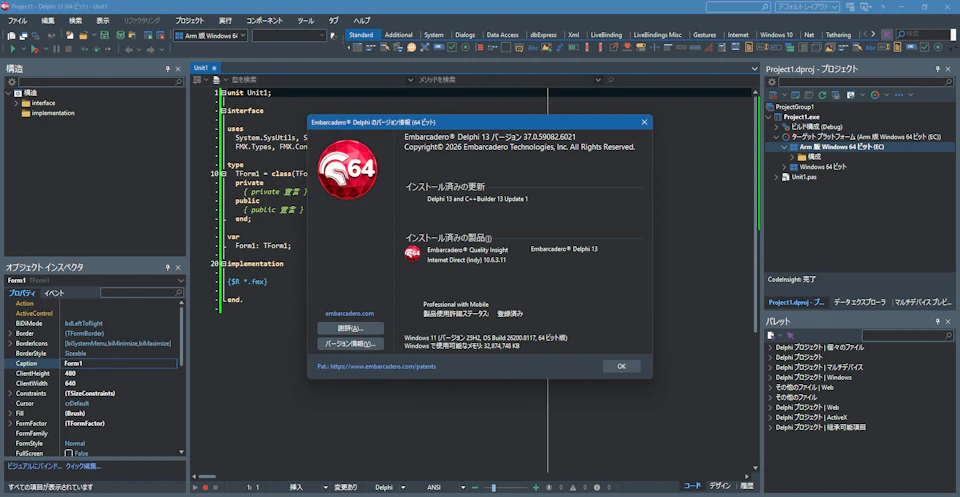
Task: Open the embarcadero.com link
Action: tap(350, 313)
